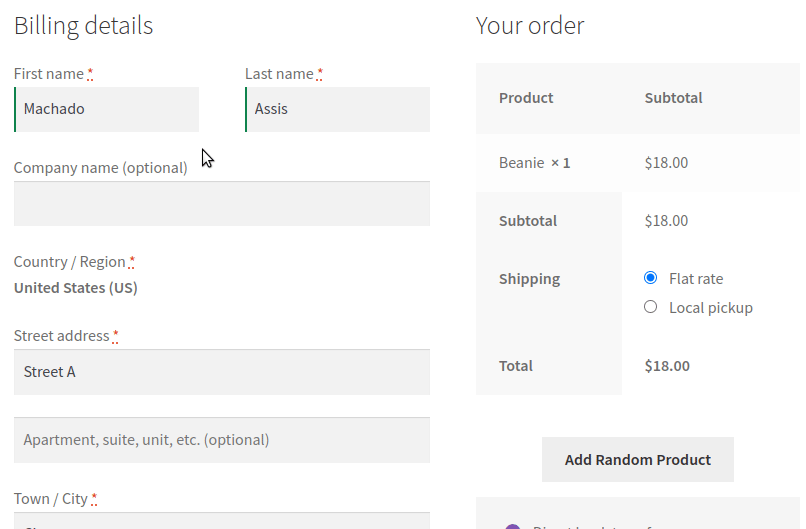The image size is (806, 529).
Task: Choose Local pickup shipping radio button
Action: 651,307
